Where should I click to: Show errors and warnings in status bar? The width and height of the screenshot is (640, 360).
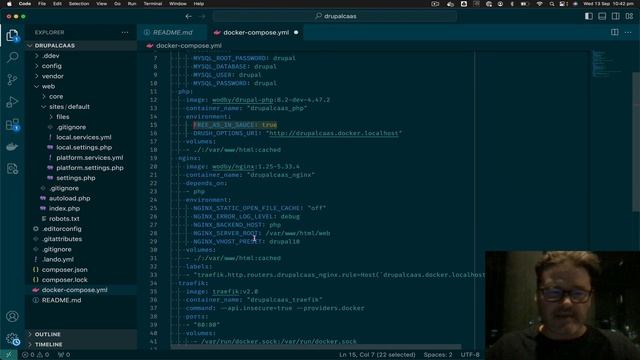[x=36, y=355]
